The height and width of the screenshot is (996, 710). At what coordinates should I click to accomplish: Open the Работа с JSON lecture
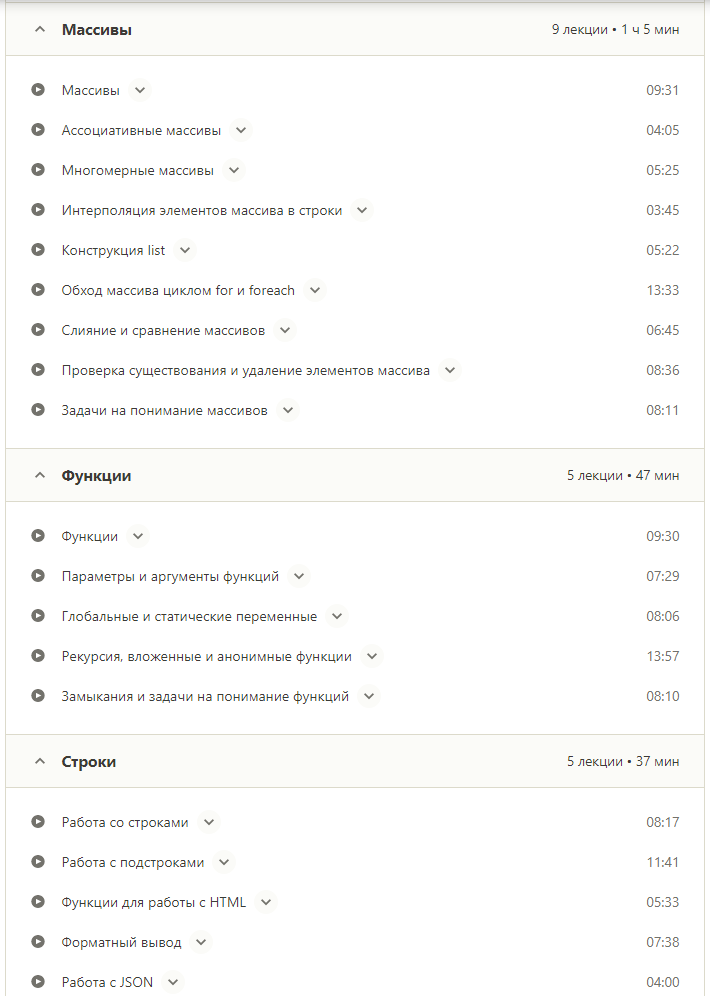point(107,982)
